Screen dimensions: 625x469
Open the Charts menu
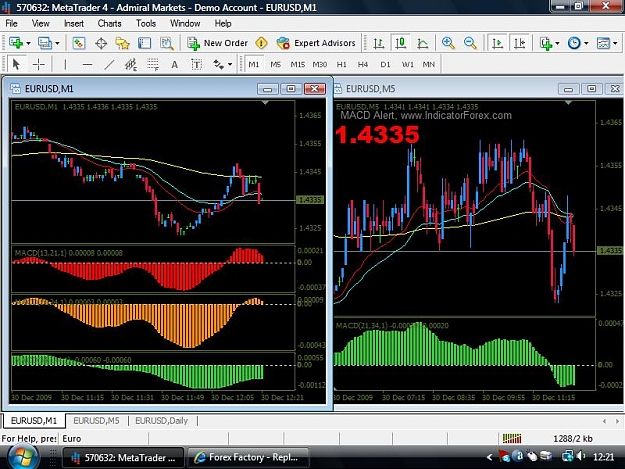click(x=110, y=24)
